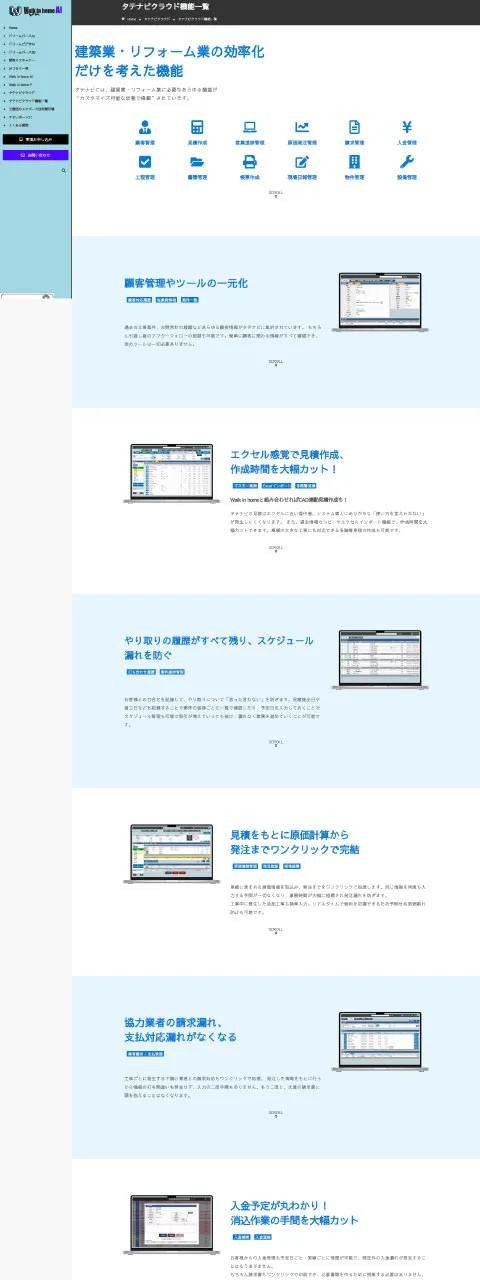Go to Home in the sidebar menu
This screenshot has height=1280, width=480.
[x=13, y=27]
